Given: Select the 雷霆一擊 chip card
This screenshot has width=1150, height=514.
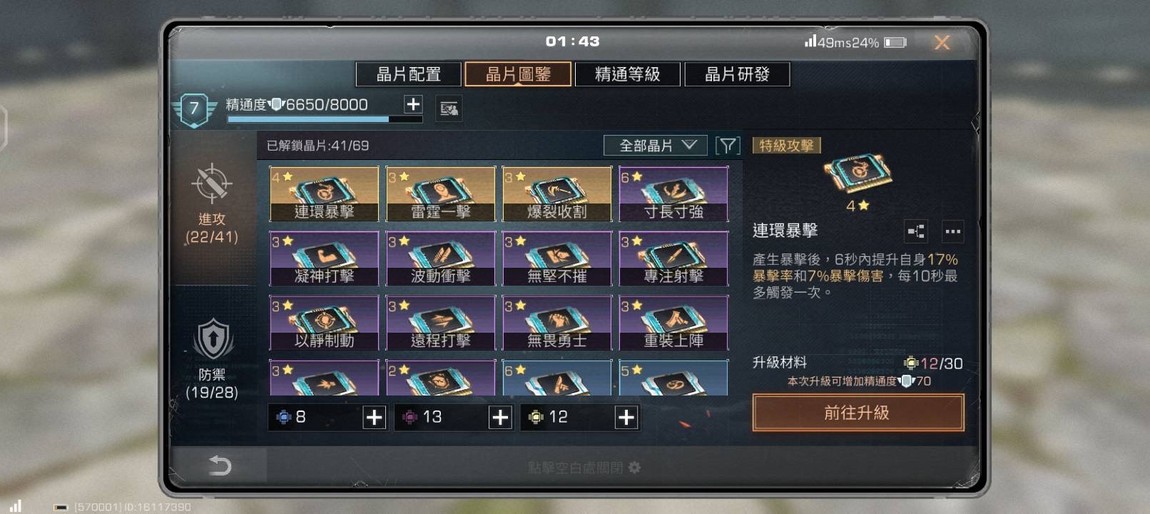Looking at the screenshot, I should point(441,194).
